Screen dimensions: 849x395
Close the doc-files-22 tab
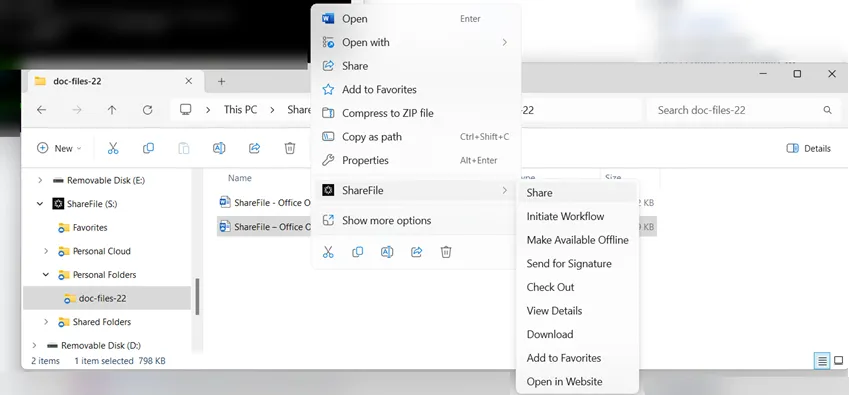(188, 81)
